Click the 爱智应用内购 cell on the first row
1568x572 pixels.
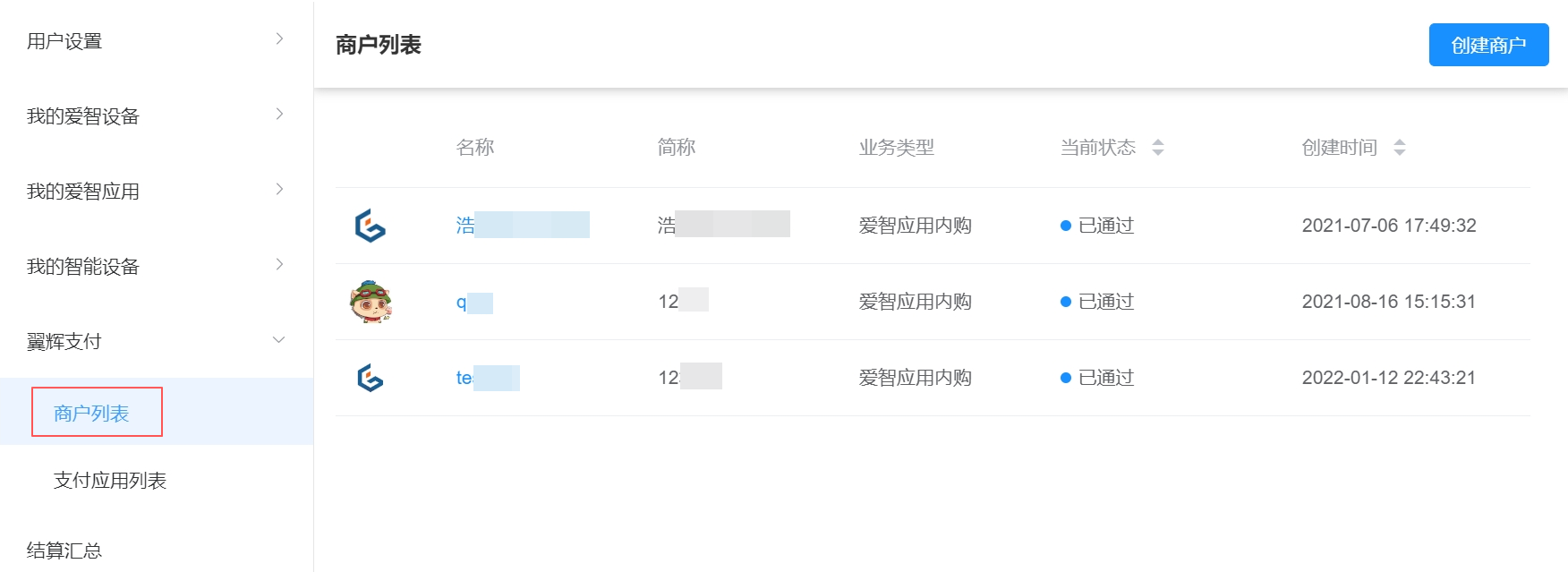point(914,226)
